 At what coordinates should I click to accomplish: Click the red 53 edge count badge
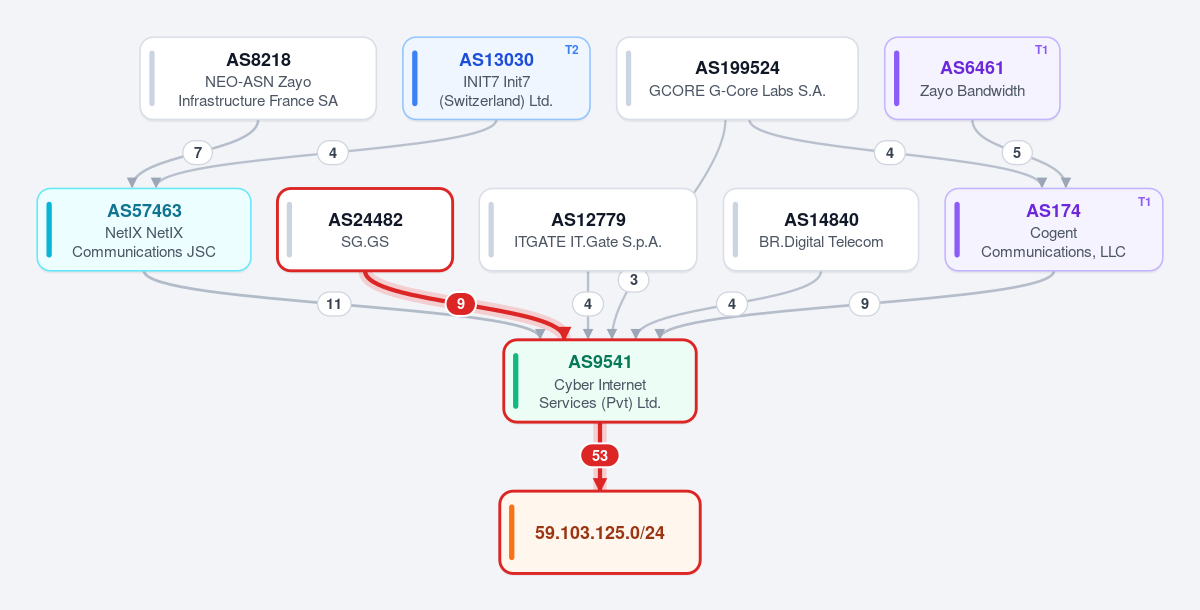point(600,456)
